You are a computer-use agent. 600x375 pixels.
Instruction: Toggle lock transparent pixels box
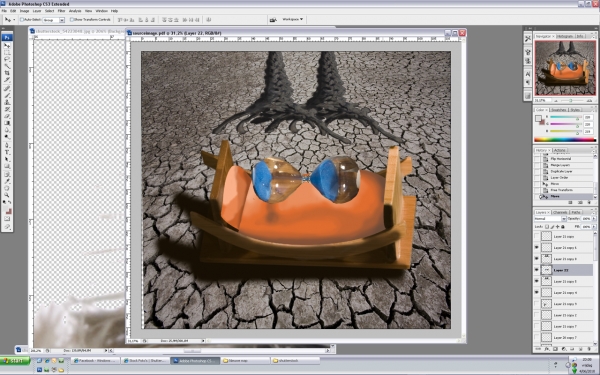[x=547, y=227]
